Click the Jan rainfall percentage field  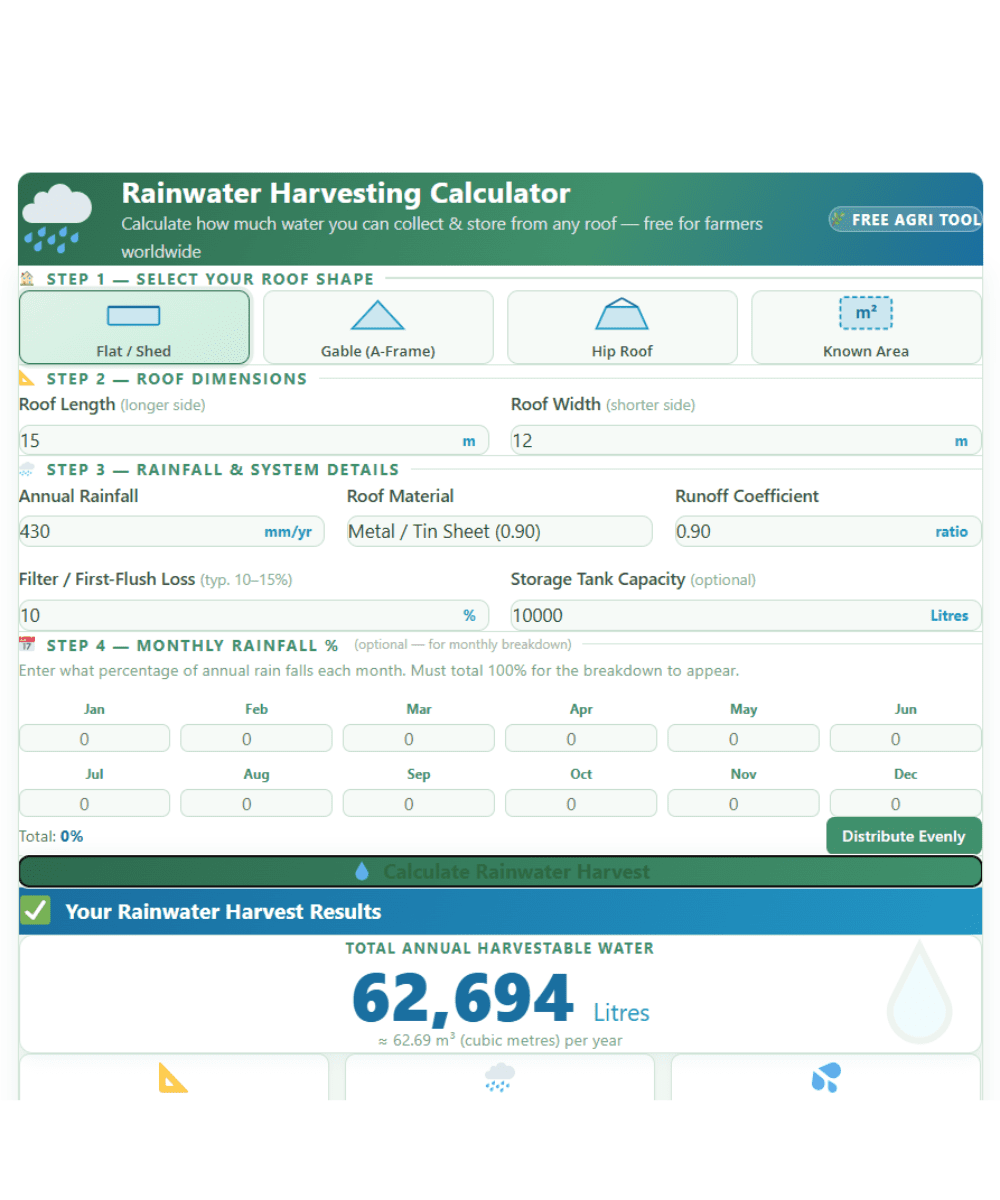tap(94, 739)
